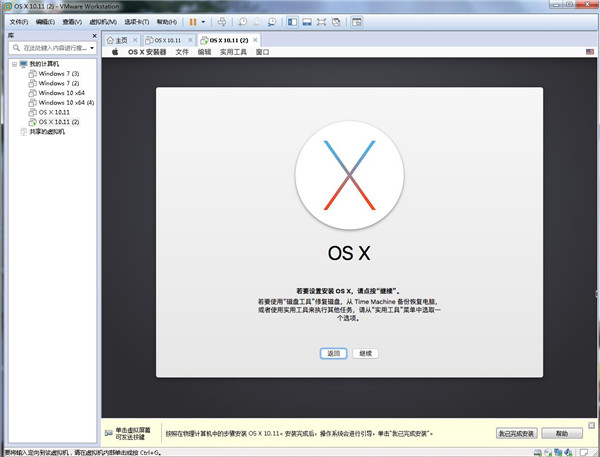Click the VMware Workstation title bar icon
The image size is (600, 457).
coord(8,6)
